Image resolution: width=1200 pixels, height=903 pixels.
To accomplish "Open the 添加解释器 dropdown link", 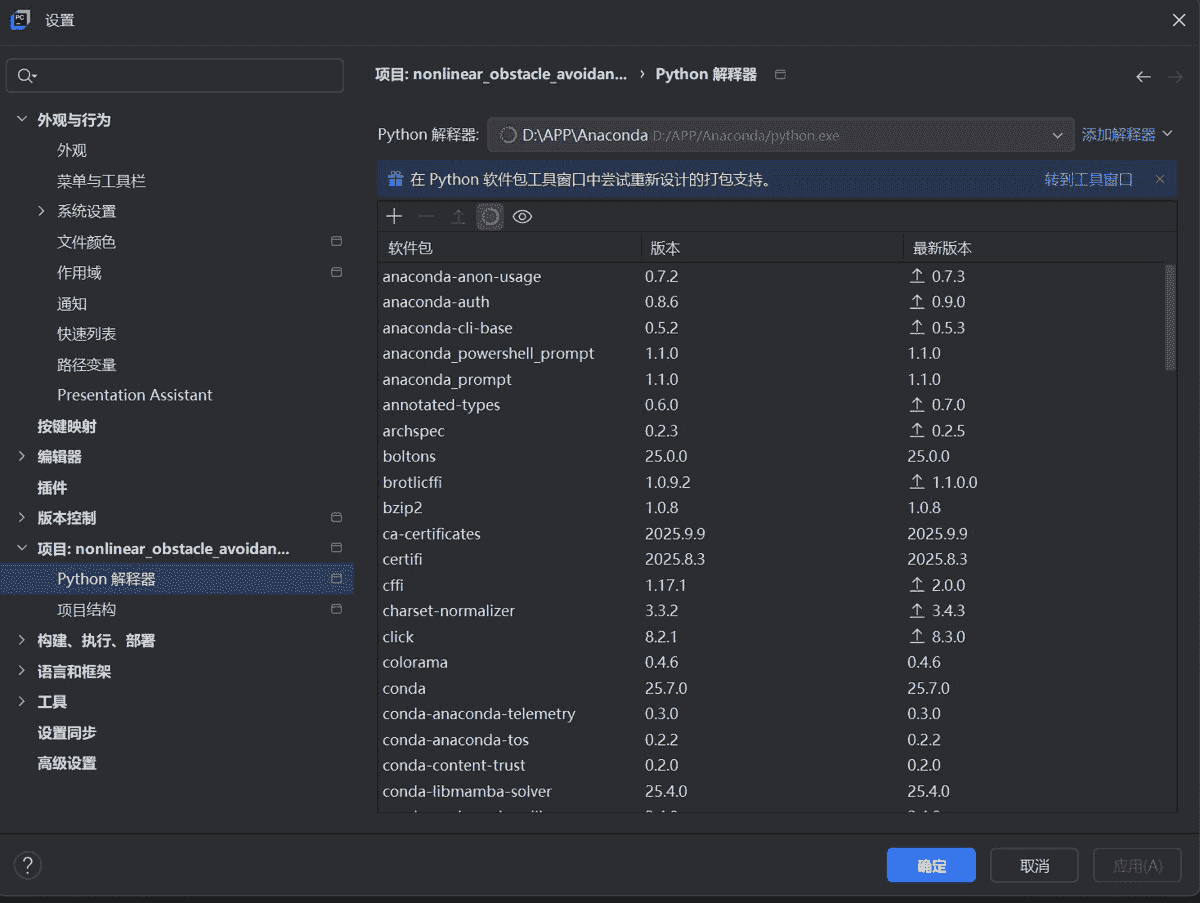I will tap(1127, 134).
